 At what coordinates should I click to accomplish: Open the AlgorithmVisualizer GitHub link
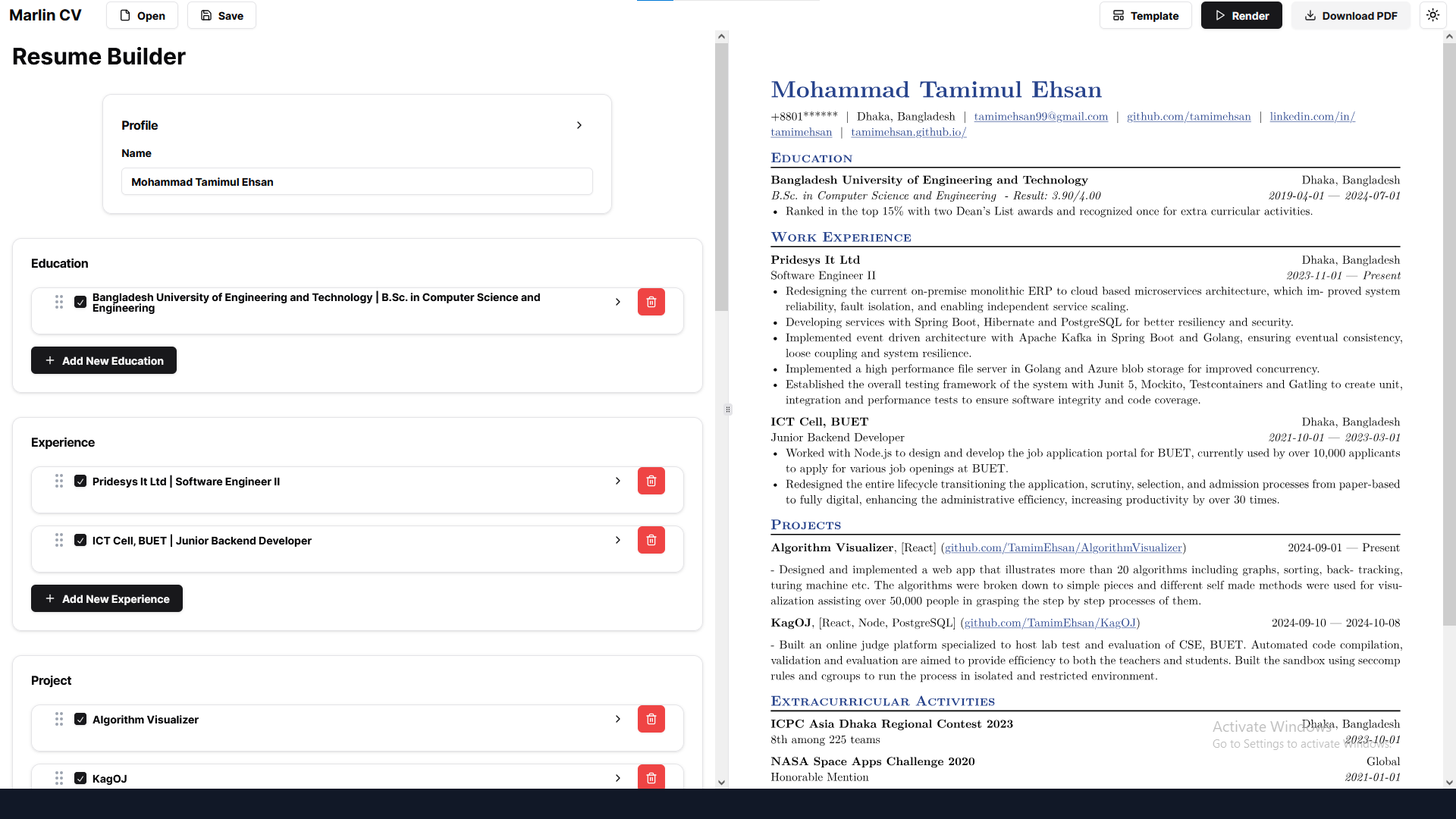click(x=1063, y=548)
